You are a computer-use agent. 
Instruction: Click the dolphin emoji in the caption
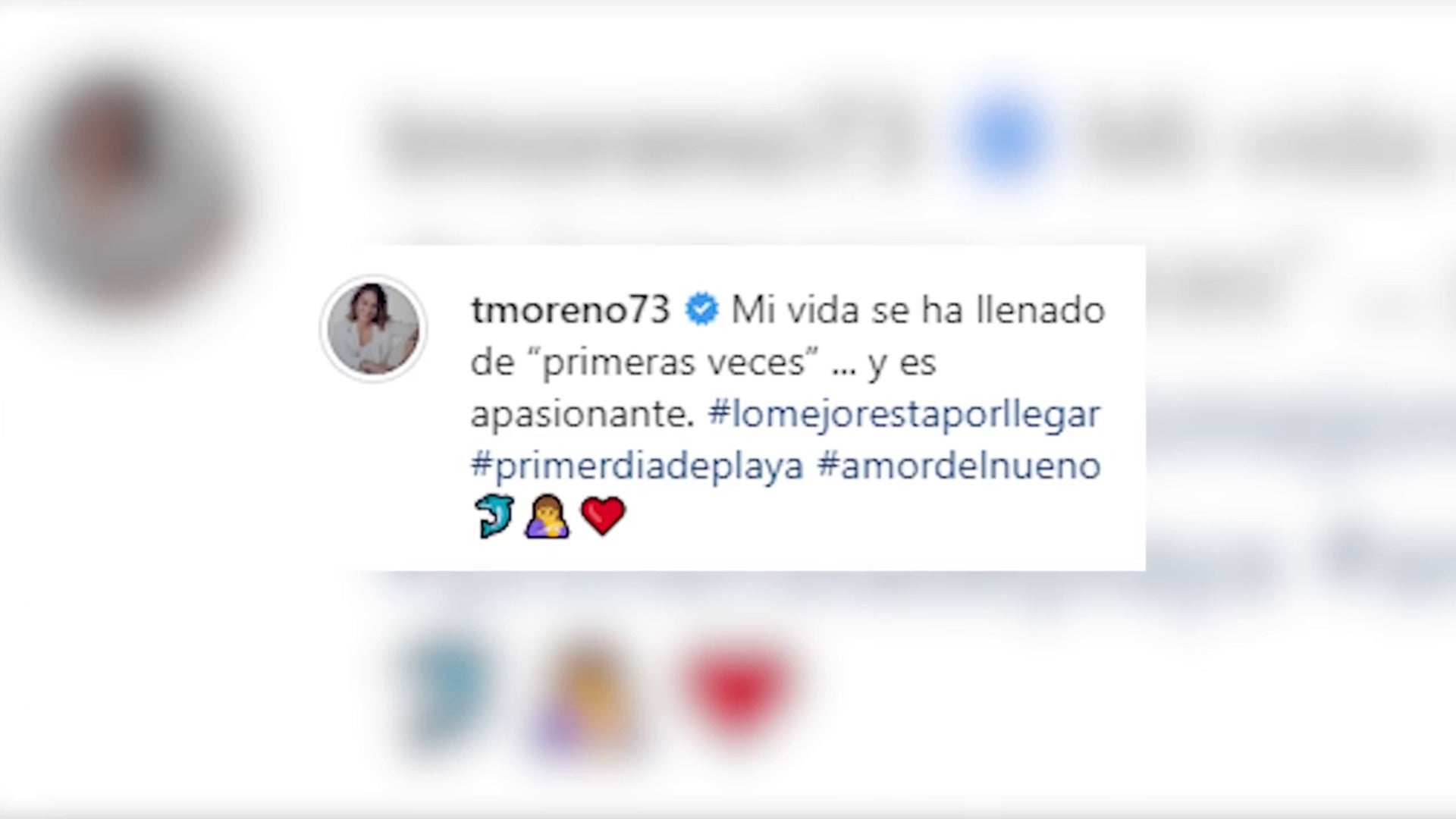pyautogui.click(x=494, y=516)
